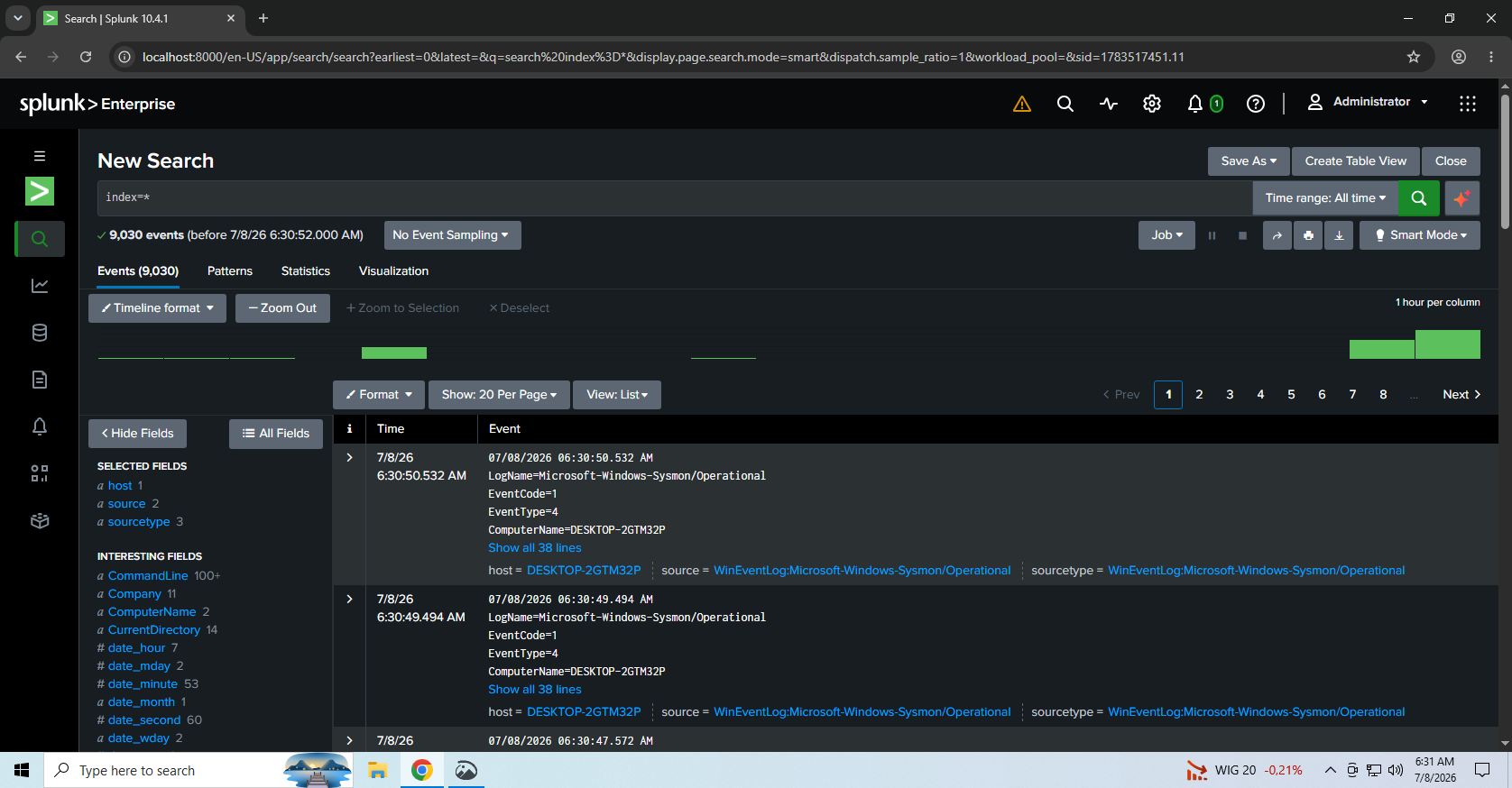Image resolution: width=1512 pixels, height=788 pixels.
Task: Open the Administrator user menu
Action: (x=1368, y=102)
